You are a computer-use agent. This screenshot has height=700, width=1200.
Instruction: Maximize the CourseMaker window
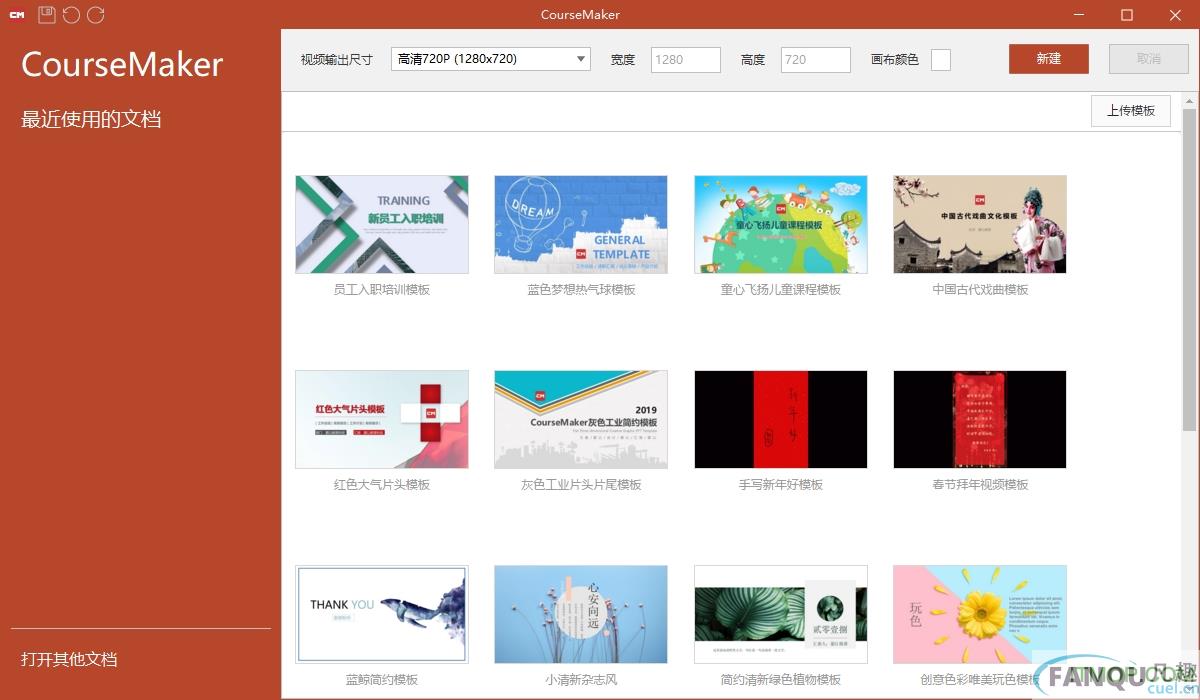pyautogui.click(x=1127, y=15)
